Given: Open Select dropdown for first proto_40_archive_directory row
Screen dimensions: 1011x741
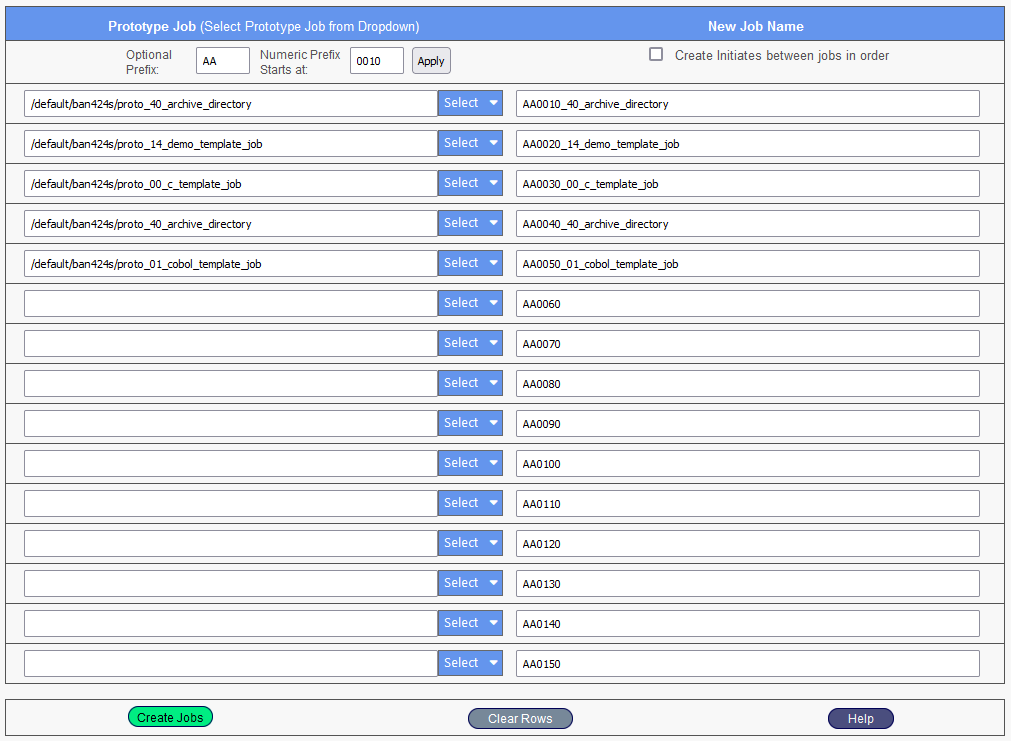Looking at the screenshot, I should [470, 103].
